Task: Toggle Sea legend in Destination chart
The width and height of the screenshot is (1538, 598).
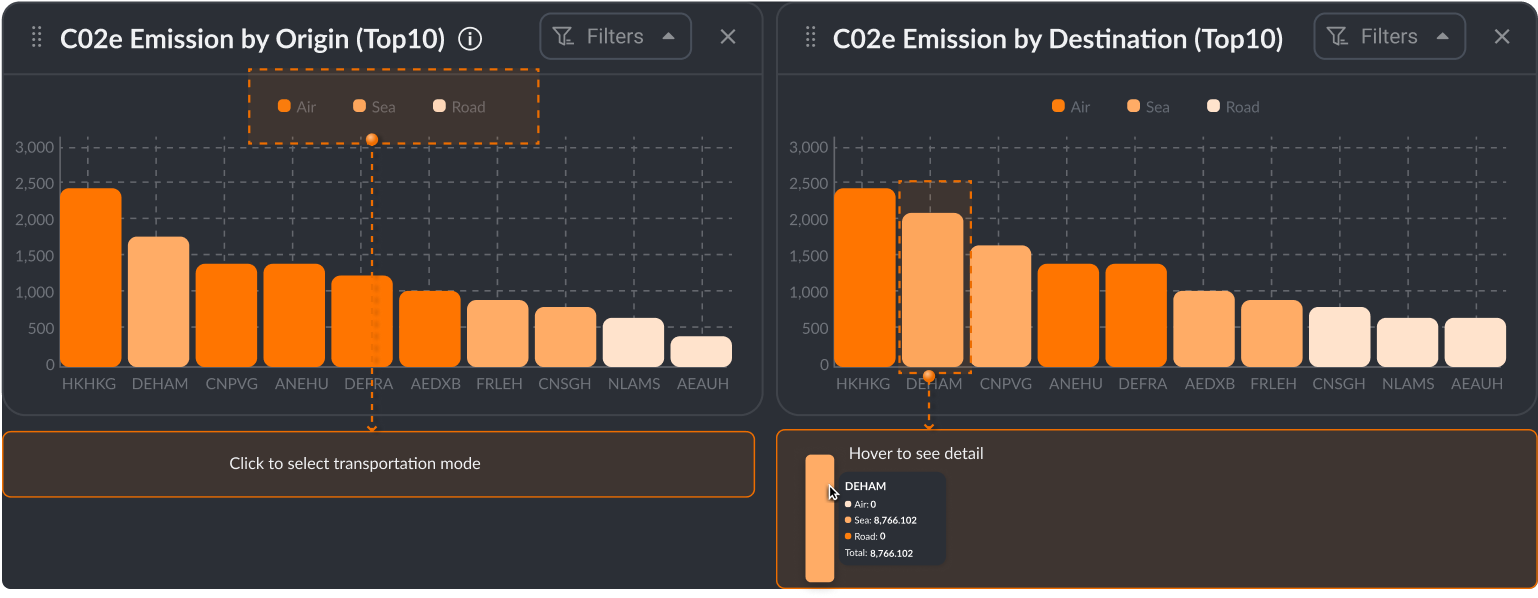Action: (x=1148, y=107)
